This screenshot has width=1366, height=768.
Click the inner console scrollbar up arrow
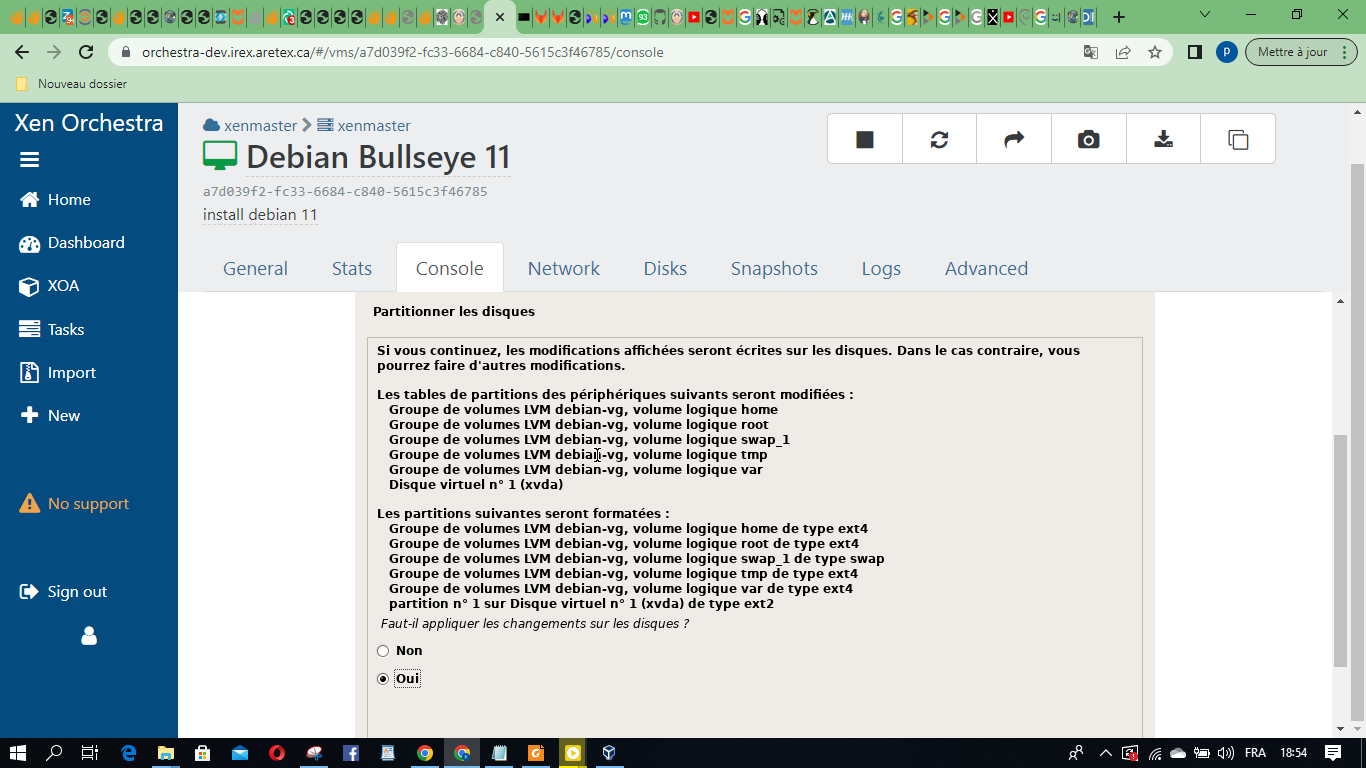coord(1341,300)
